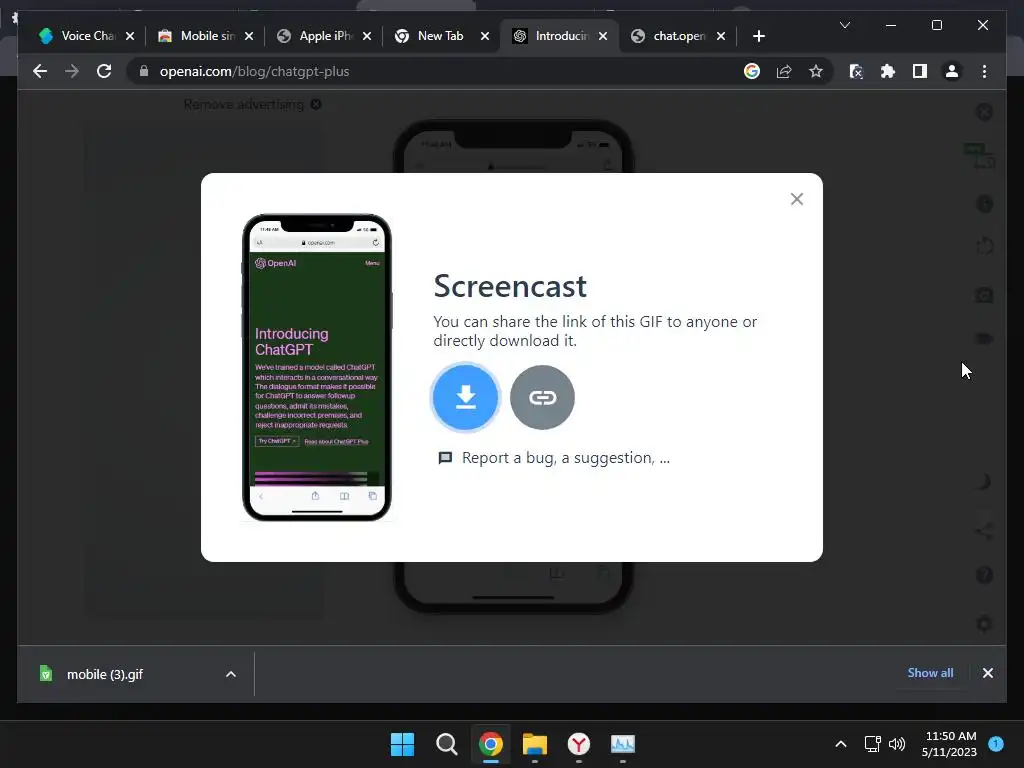
Task: Open network settings in the system tray
Action: coord(872,744)
